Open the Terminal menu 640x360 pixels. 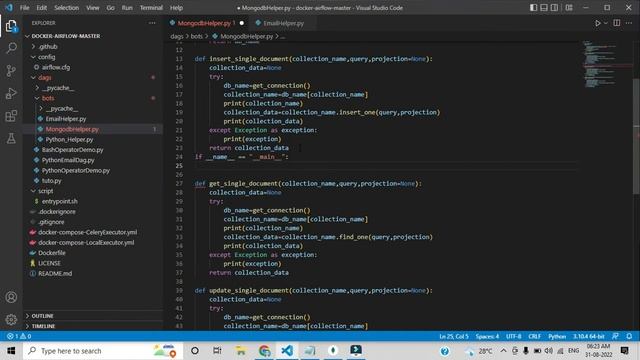coord(151,8)
